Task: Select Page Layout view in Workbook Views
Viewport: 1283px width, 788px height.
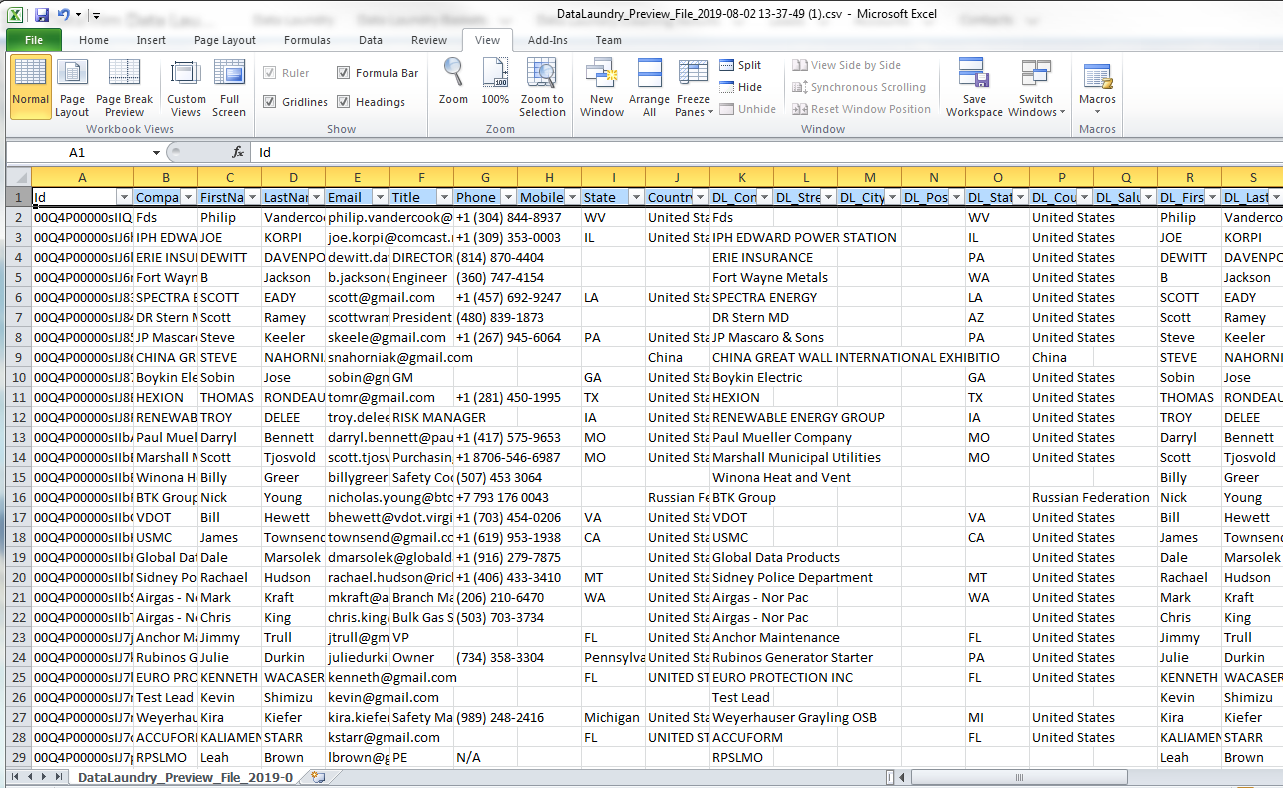Action: pos(72,87)
